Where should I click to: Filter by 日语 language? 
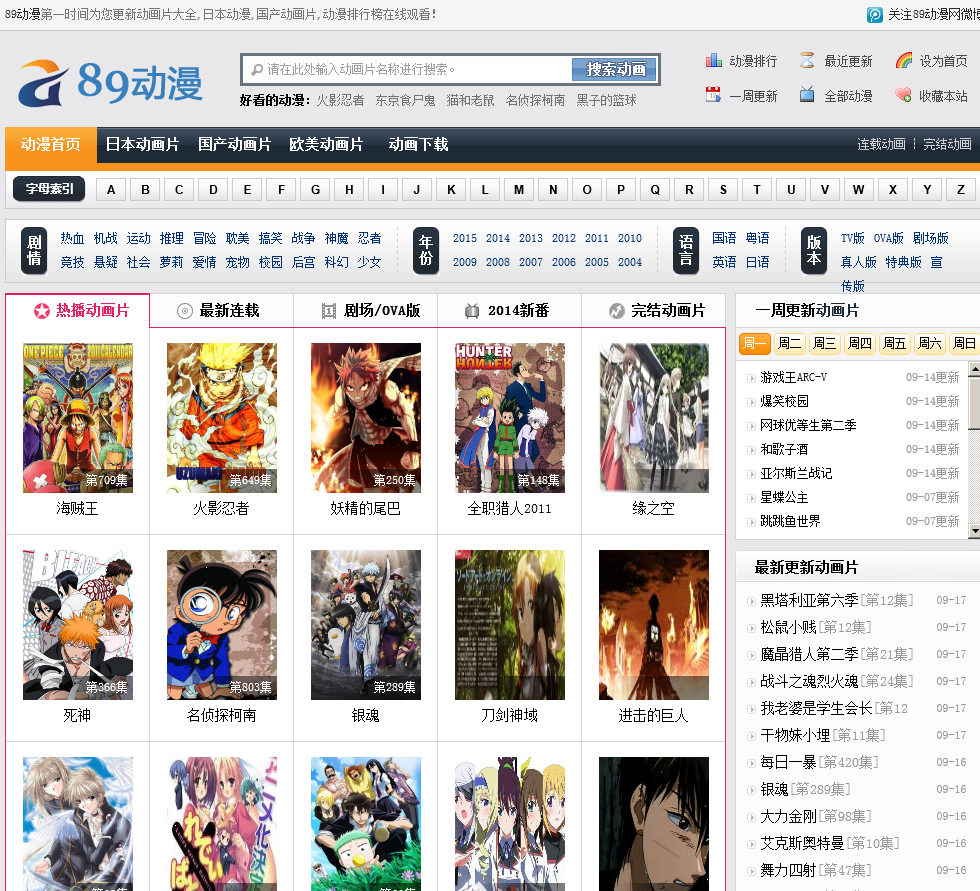tap(757, 262)
